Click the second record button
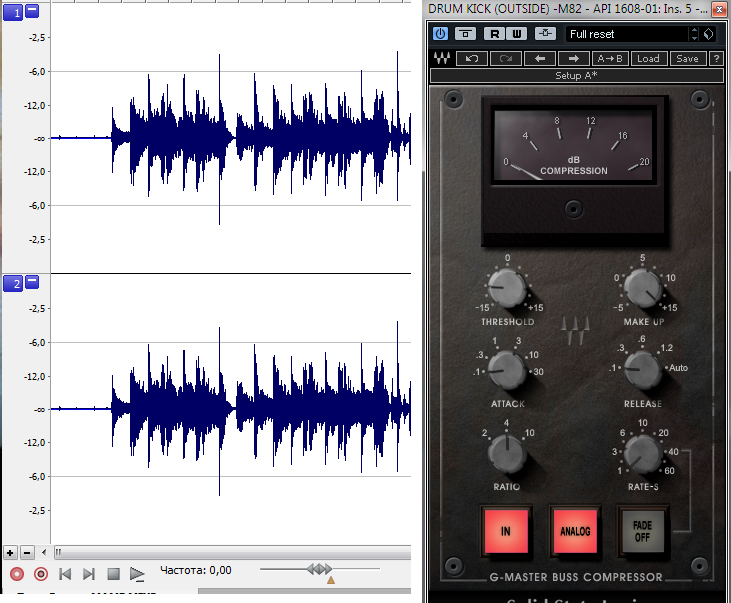This screenshot has width=731, height=603. (41, 574)
